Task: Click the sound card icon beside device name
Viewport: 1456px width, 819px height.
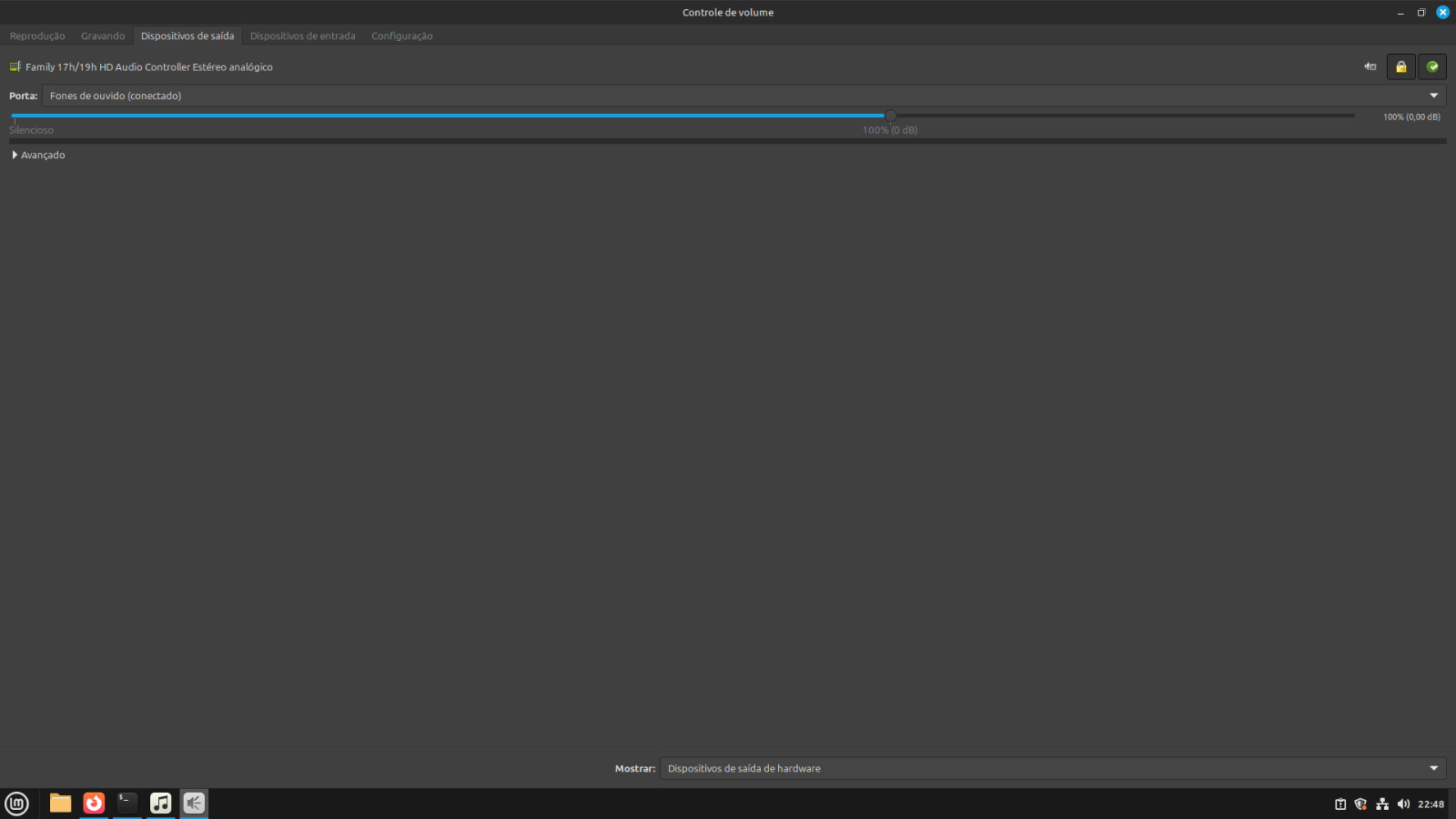Action: coord(15,66)
